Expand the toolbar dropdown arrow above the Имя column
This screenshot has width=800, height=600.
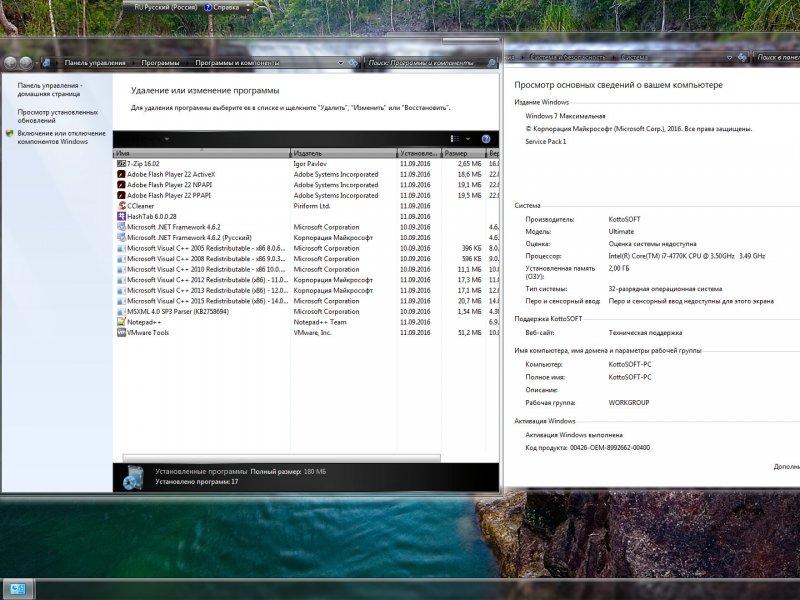pos(167,139)
